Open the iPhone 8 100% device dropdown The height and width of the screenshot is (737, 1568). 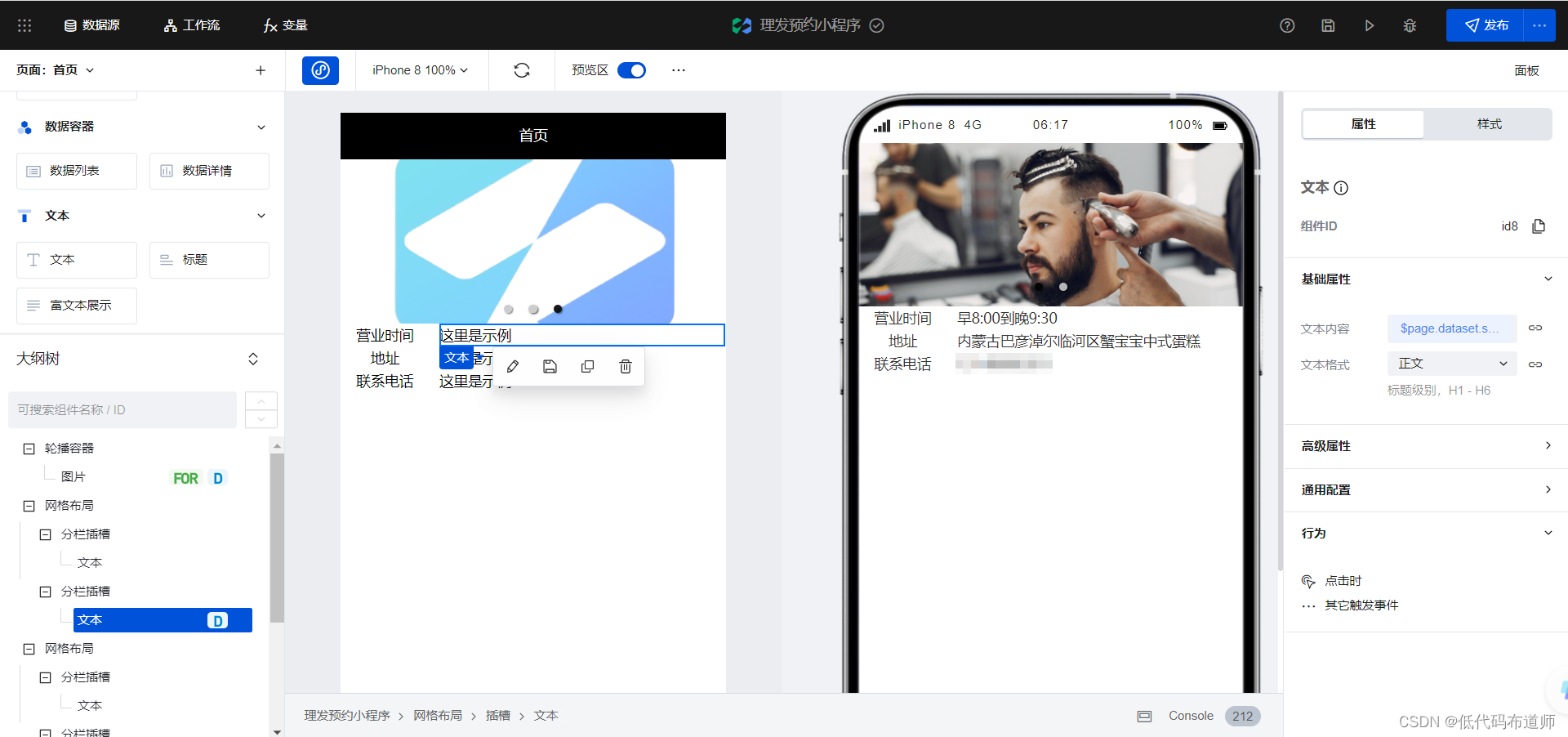(421, 70)
